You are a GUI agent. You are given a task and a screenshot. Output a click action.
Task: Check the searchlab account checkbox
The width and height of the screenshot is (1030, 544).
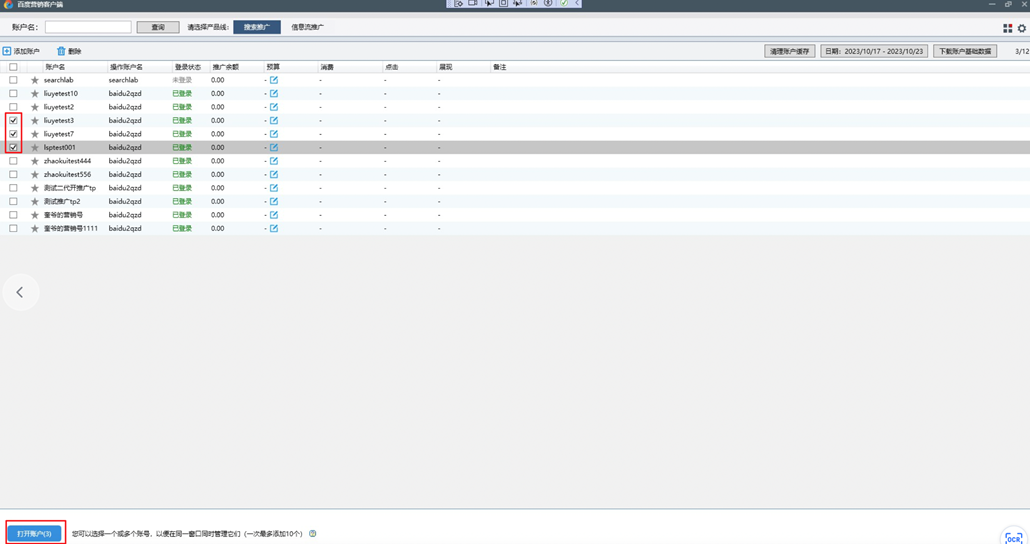click(x=13, y=80)
